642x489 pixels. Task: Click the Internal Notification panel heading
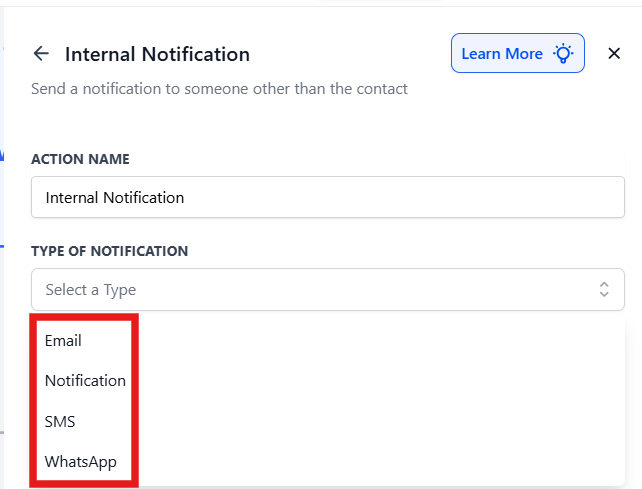point(157,54)
